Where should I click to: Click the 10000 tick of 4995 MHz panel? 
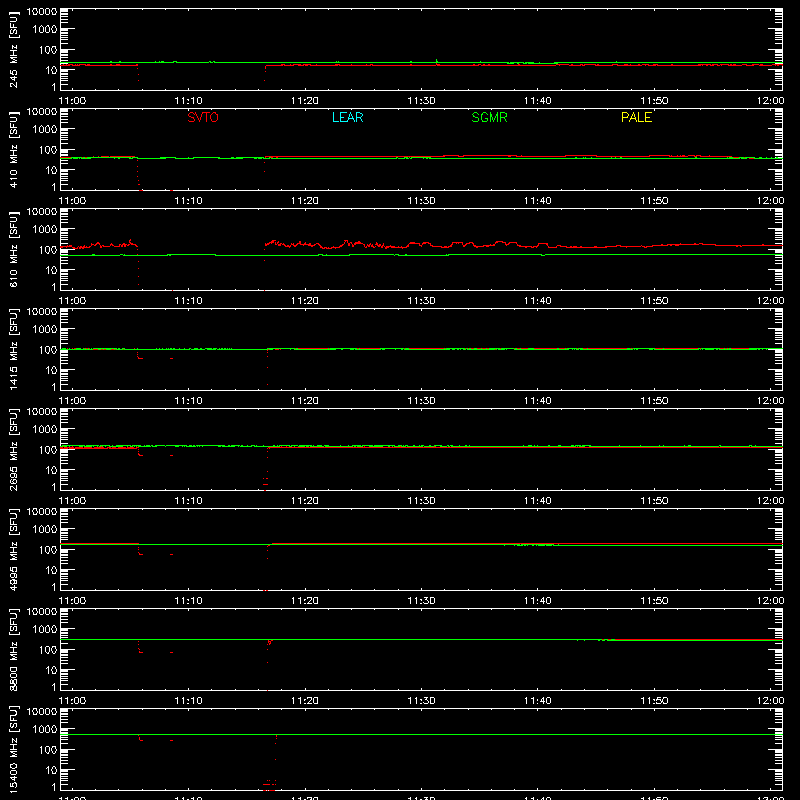click(x=42, y=512)
